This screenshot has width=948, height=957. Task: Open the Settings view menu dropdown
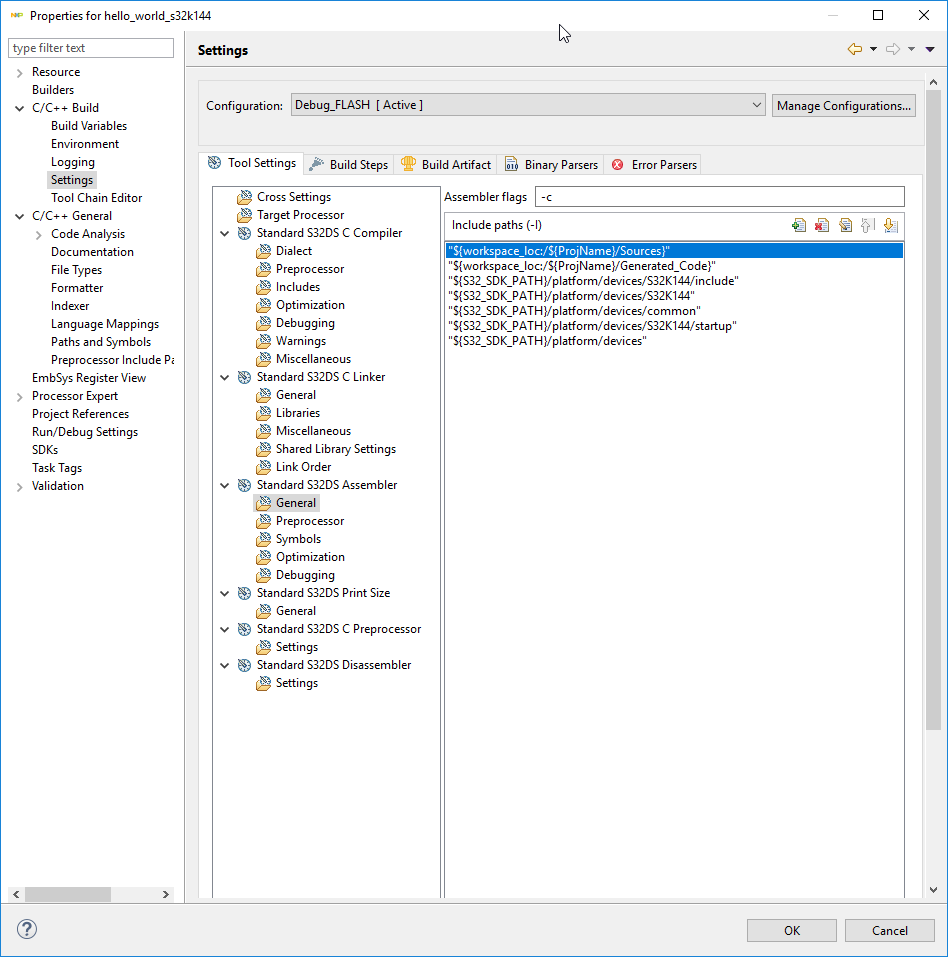pos(930,49)
